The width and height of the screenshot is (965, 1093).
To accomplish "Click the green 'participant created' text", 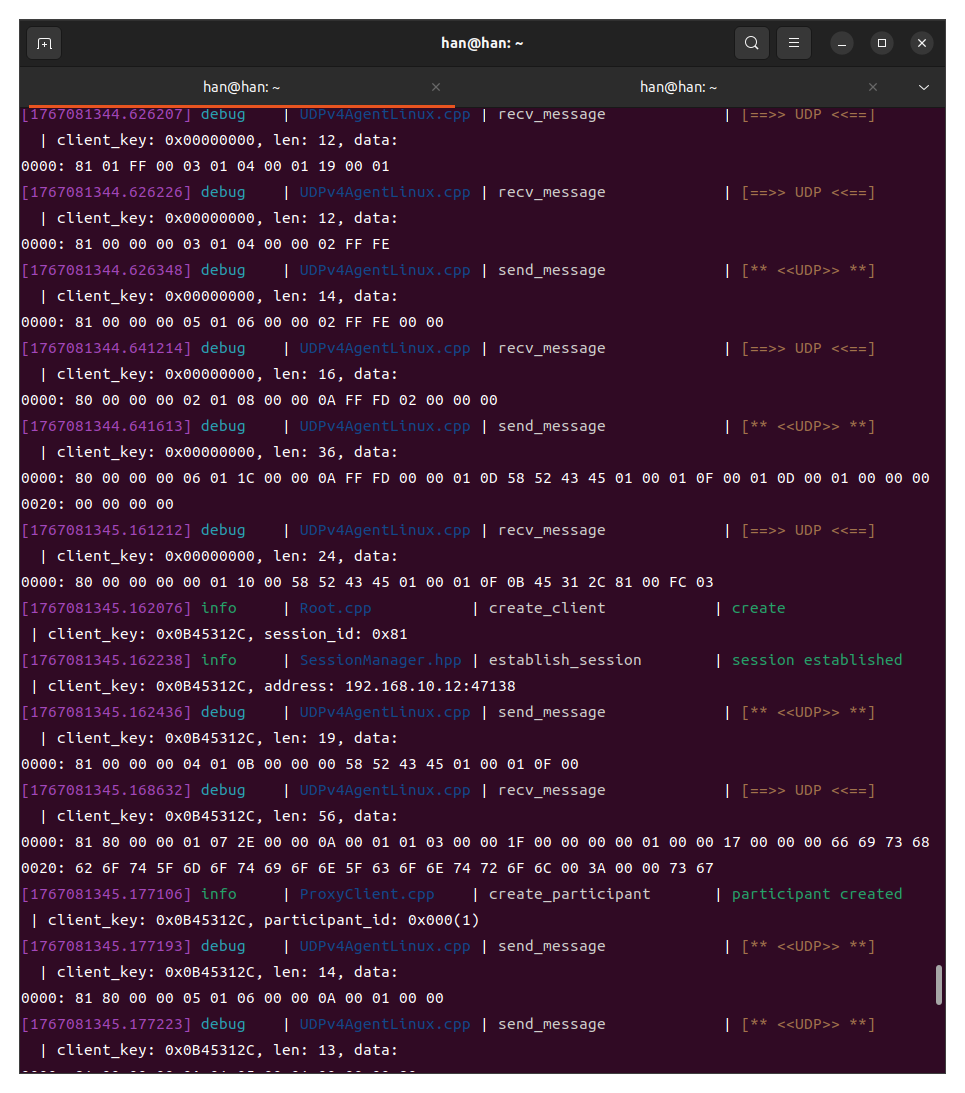I will point(816,894).
